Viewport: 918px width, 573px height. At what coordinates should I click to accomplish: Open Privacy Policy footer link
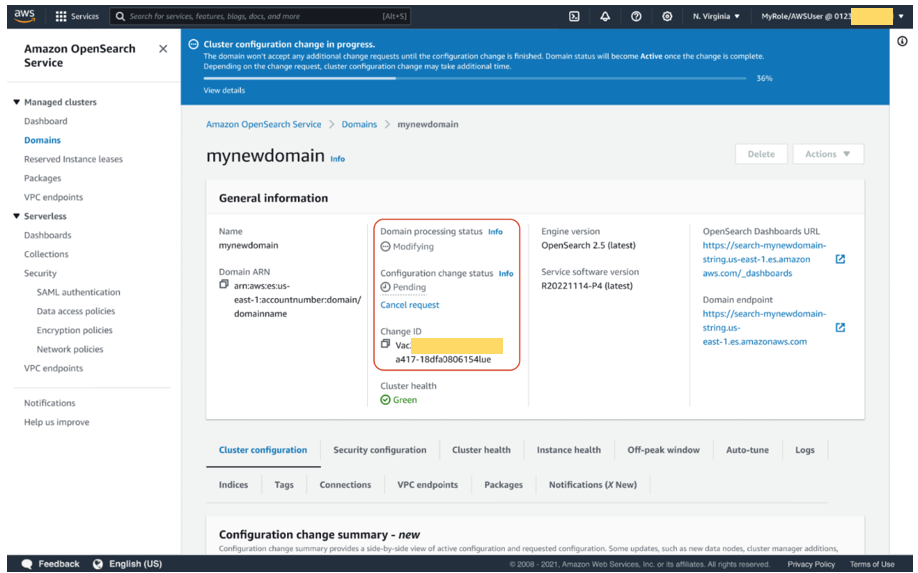tap(811, 564)
